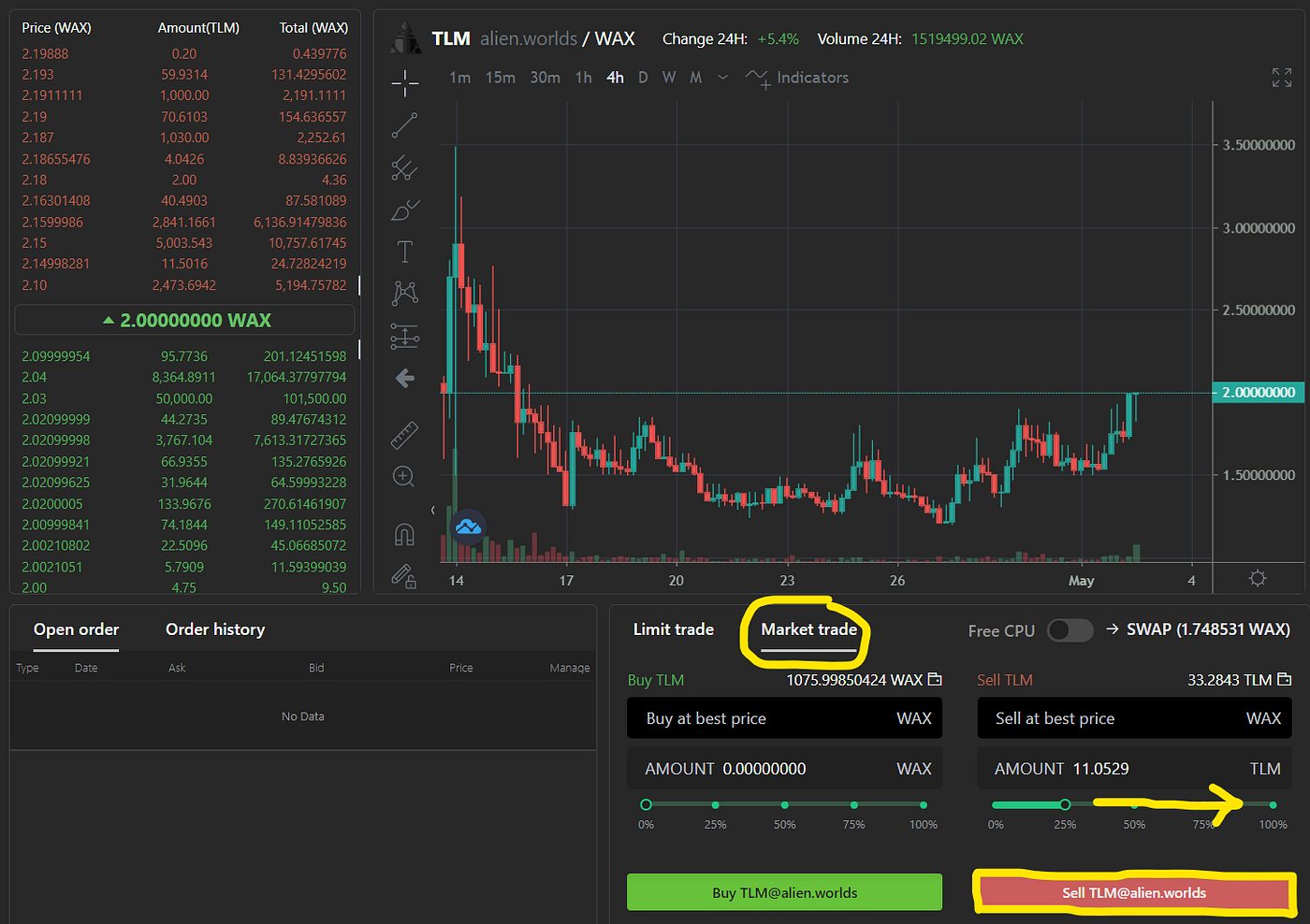Set buy slider to 25%
Image resolution: width=1310 pixels, height=924 pixels.
click(715, 804)
